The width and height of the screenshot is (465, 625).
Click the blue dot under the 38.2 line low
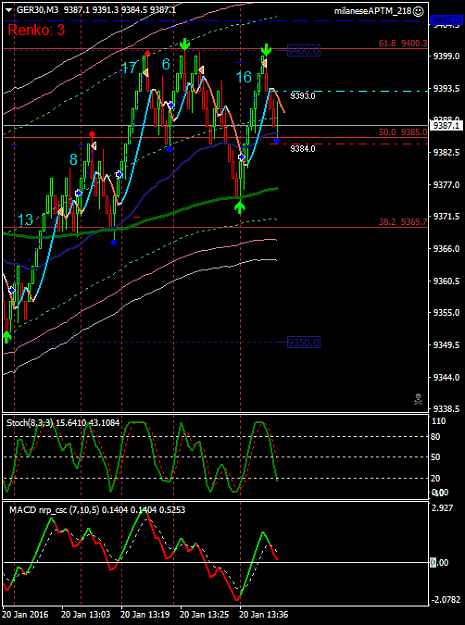tap(114, 242)
